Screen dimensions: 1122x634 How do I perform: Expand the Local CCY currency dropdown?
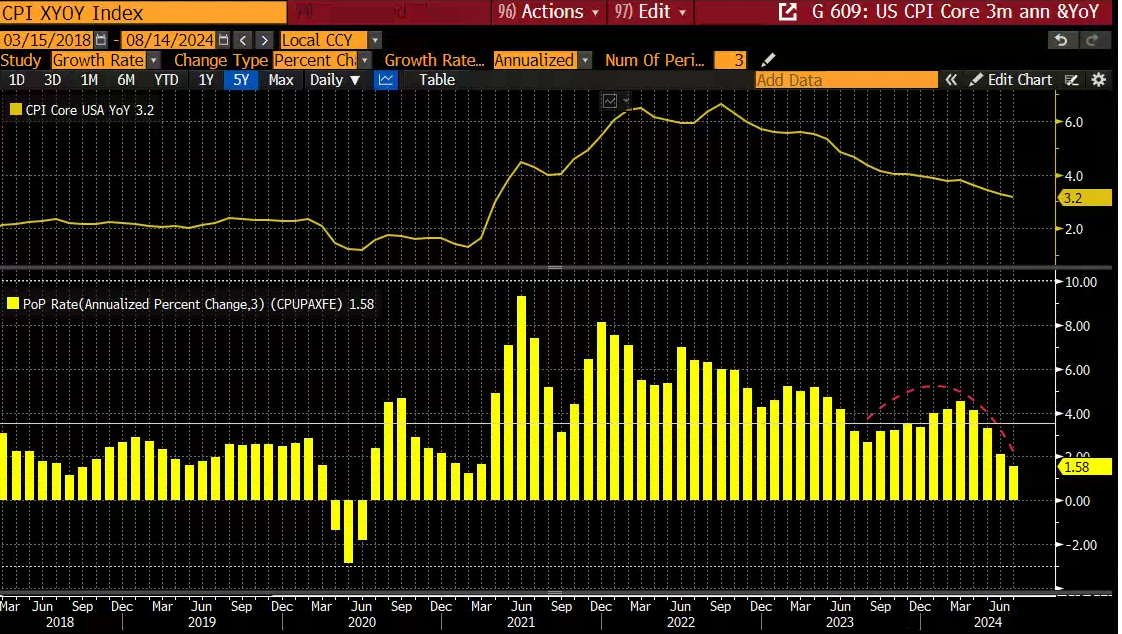[375, 40]
